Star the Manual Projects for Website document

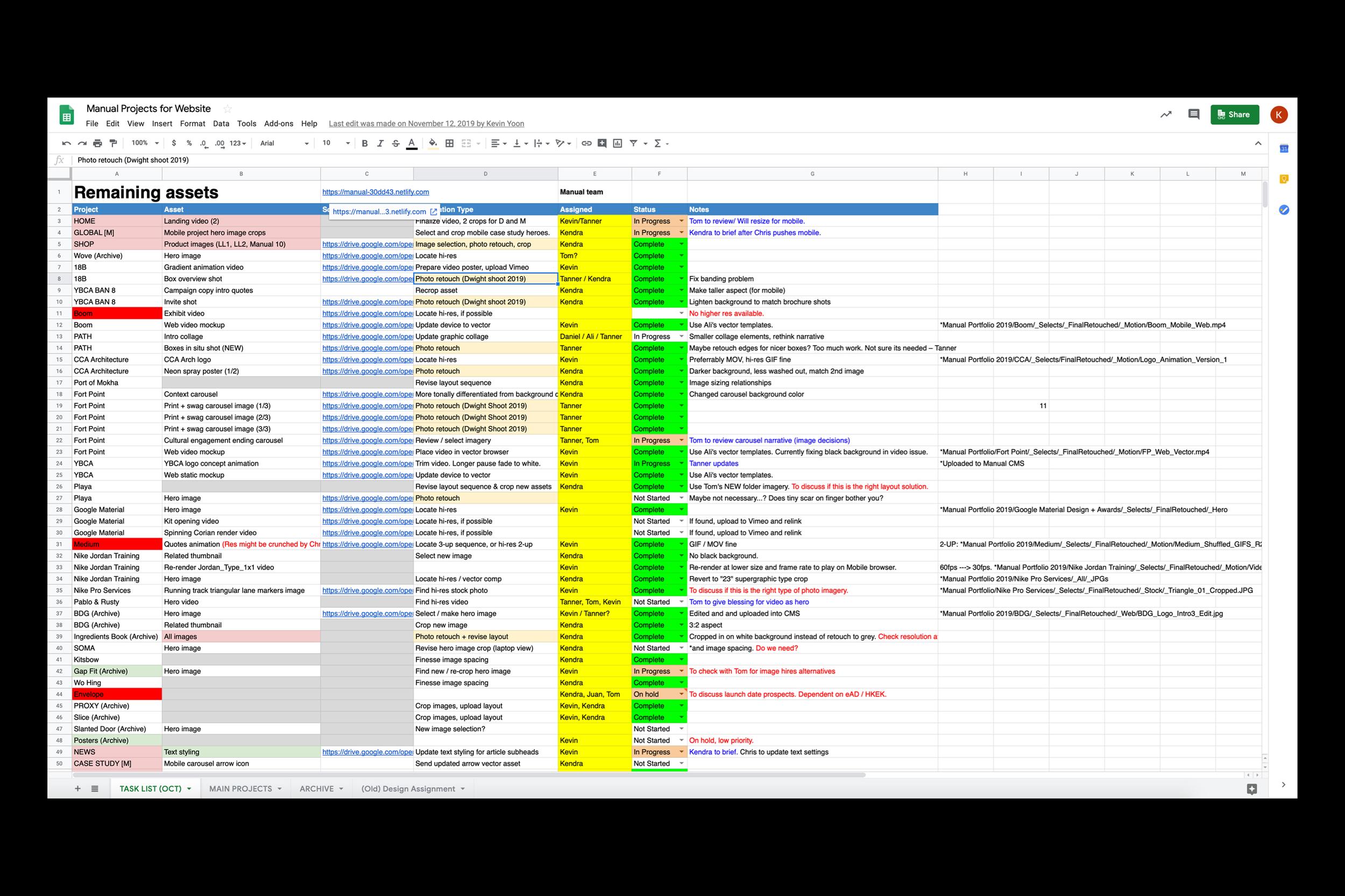pyautogui.click(x=228, y=109)
